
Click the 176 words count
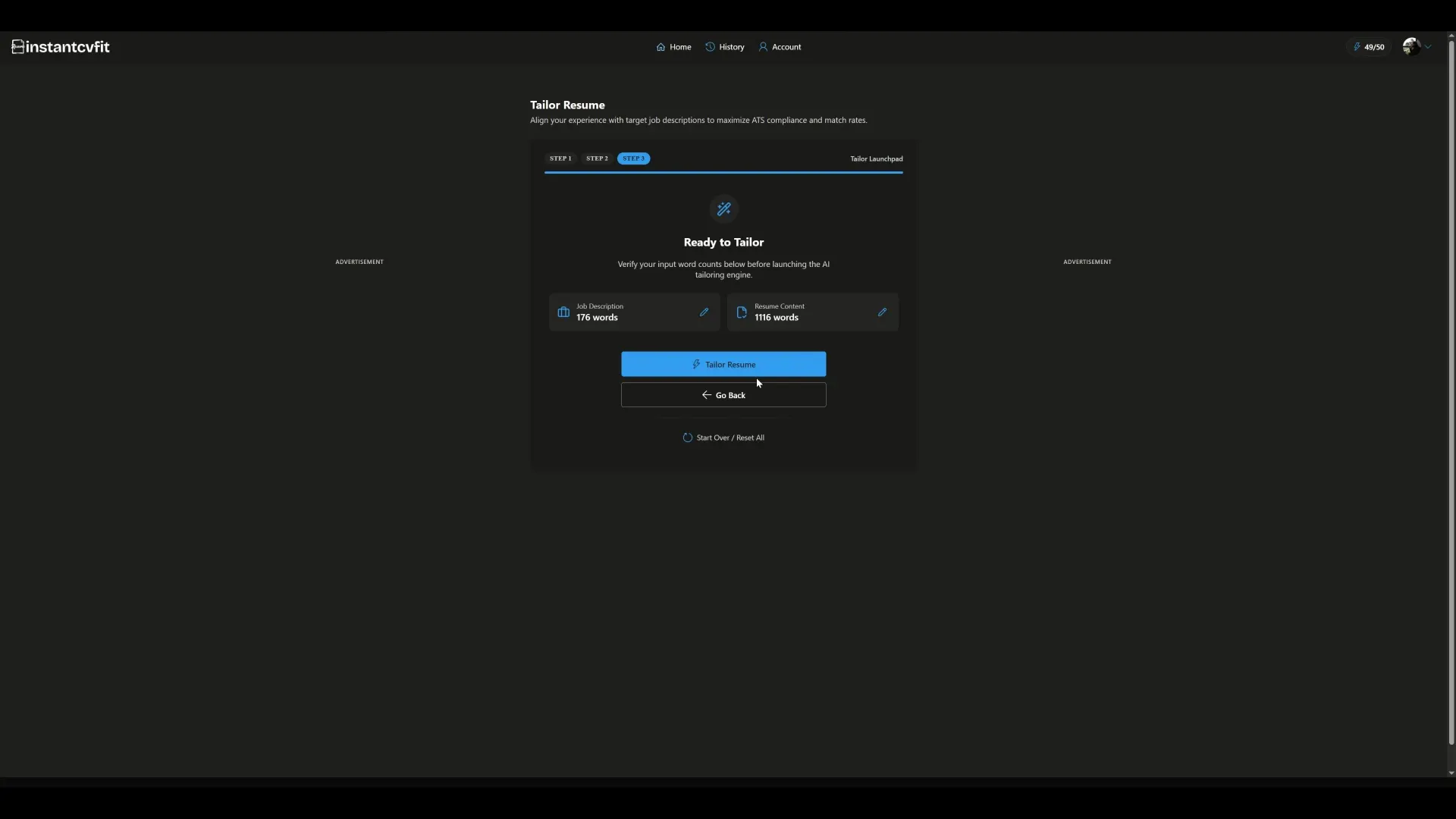click(x=597, y=318)
